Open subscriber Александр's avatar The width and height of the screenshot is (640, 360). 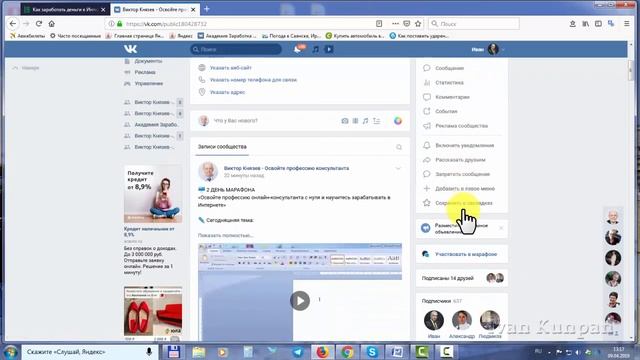[x=462, y=320]
